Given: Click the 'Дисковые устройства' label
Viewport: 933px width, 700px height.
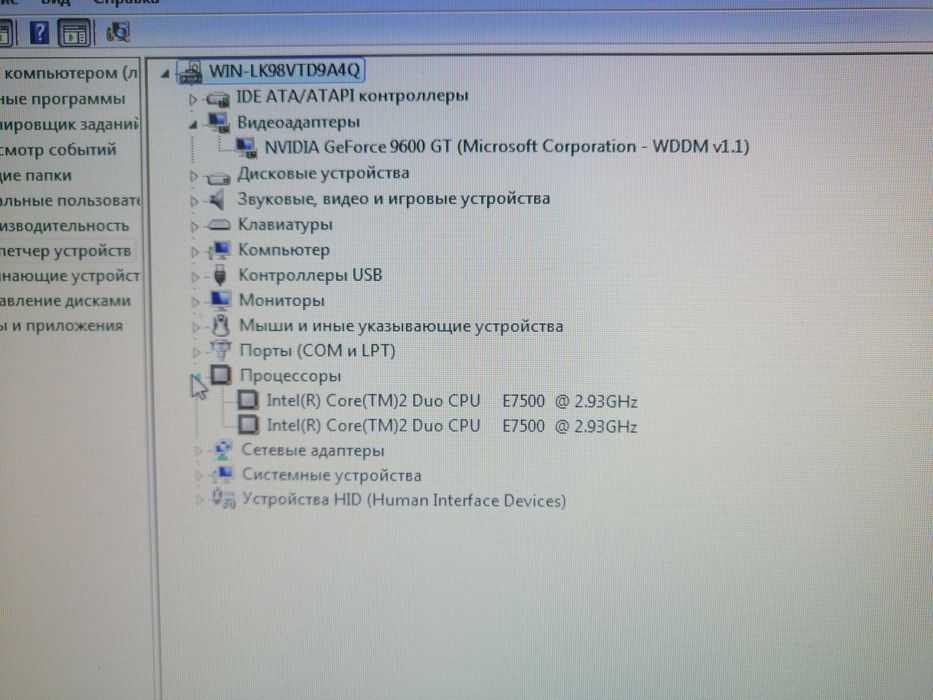Looking at the screenshot, I should pos(324,173).
